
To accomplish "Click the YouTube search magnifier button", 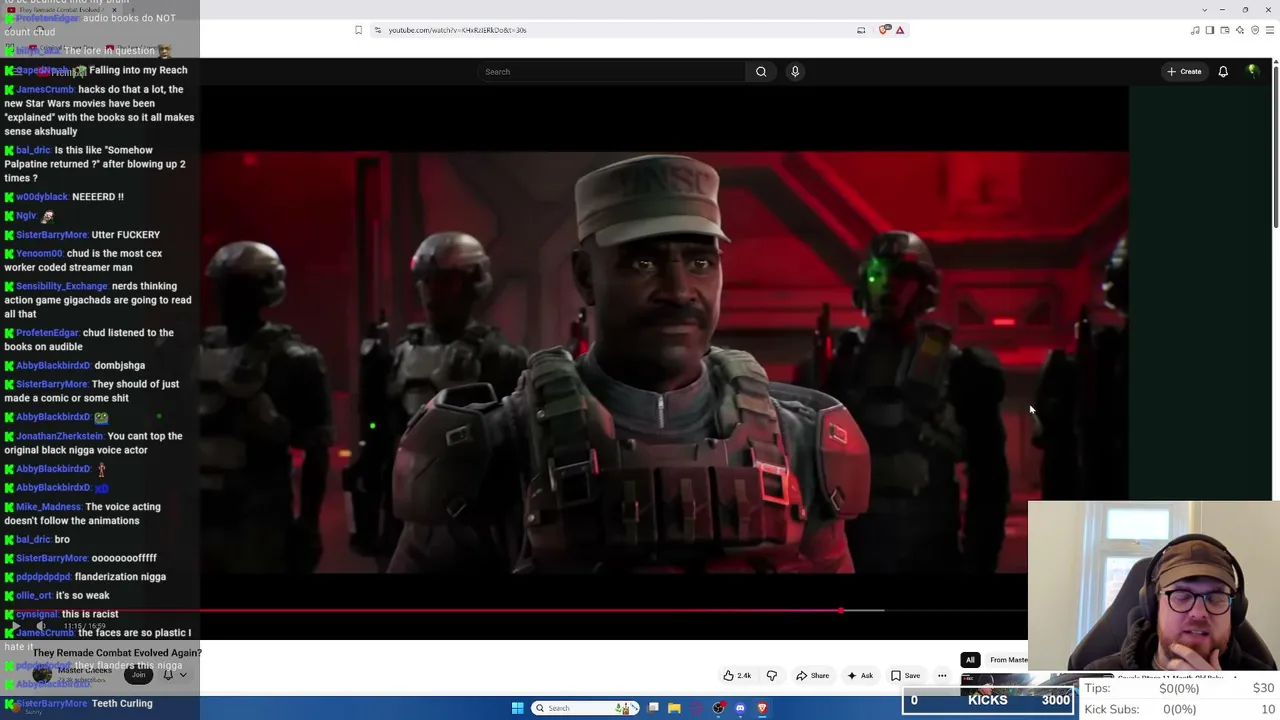I will [761, 72].
